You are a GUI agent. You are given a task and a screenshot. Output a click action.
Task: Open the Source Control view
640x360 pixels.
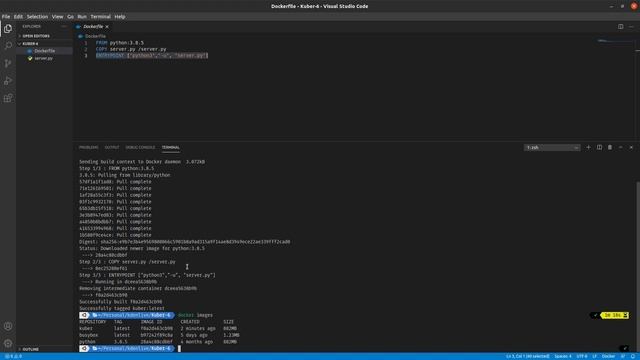pyautogui.click(x=8, y=63)
